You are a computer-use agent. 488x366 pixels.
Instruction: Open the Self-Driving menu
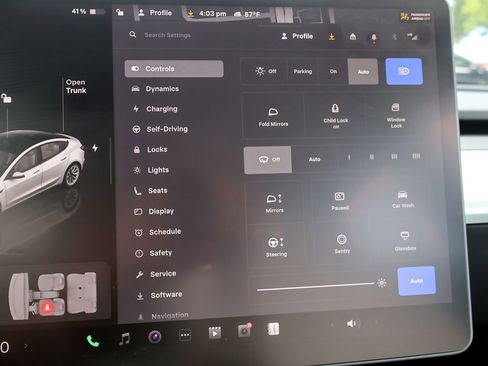160,129
